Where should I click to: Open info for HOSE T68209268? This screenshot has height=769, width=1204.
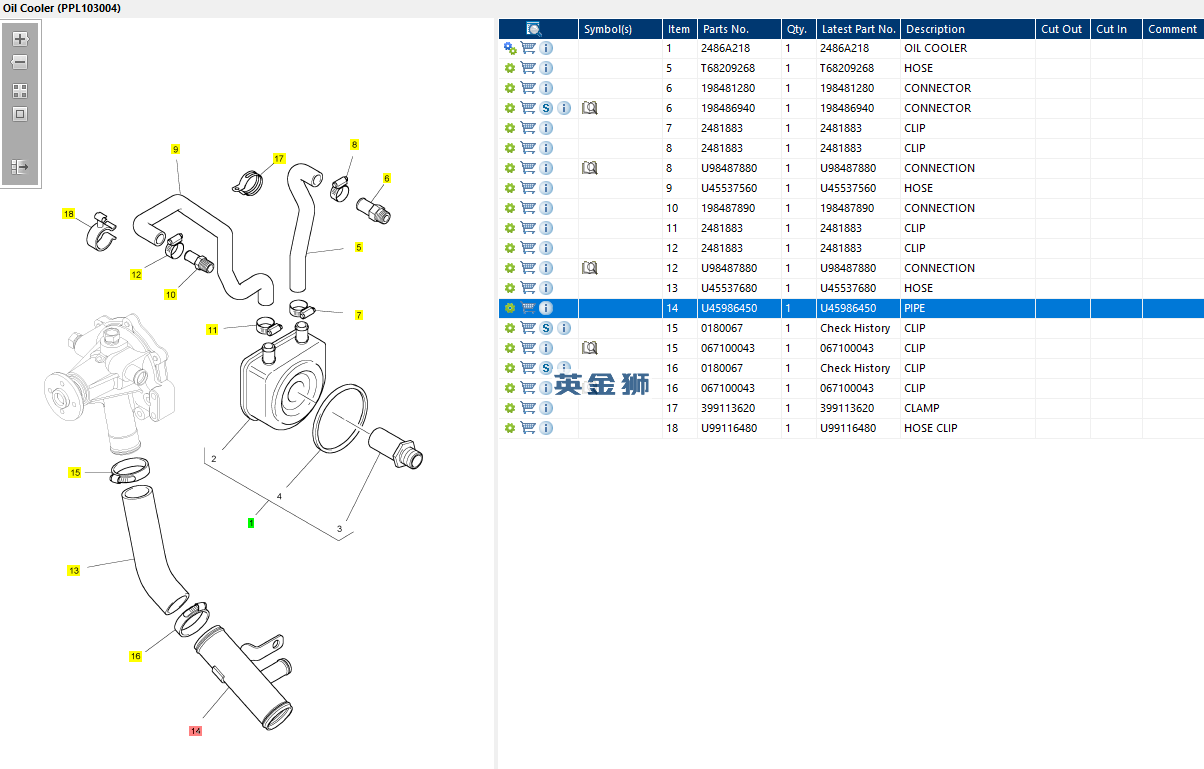pyautogui.click(x=546, y=68)
